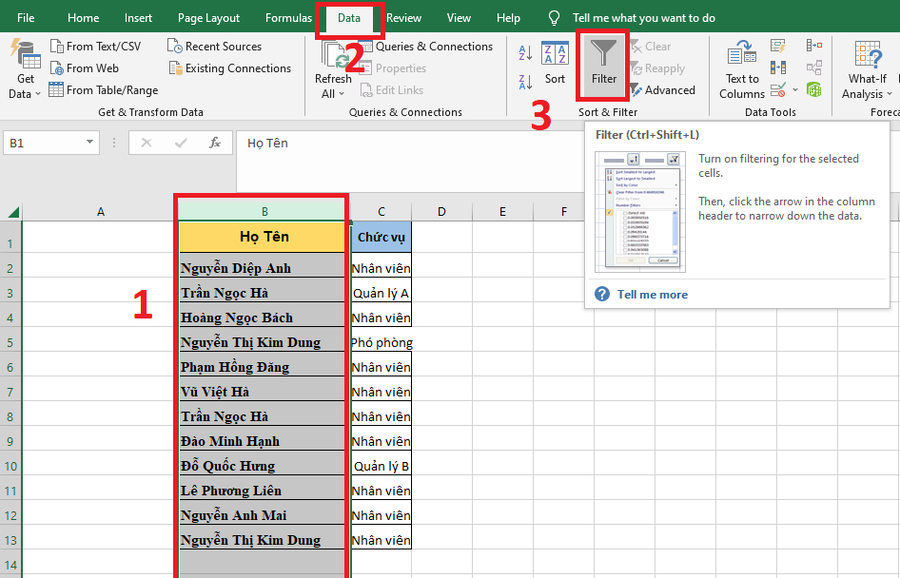Image resolution: width=900 pixels, height=578 pixels.
Task: Sort Z to A descending
Action: 525,82
